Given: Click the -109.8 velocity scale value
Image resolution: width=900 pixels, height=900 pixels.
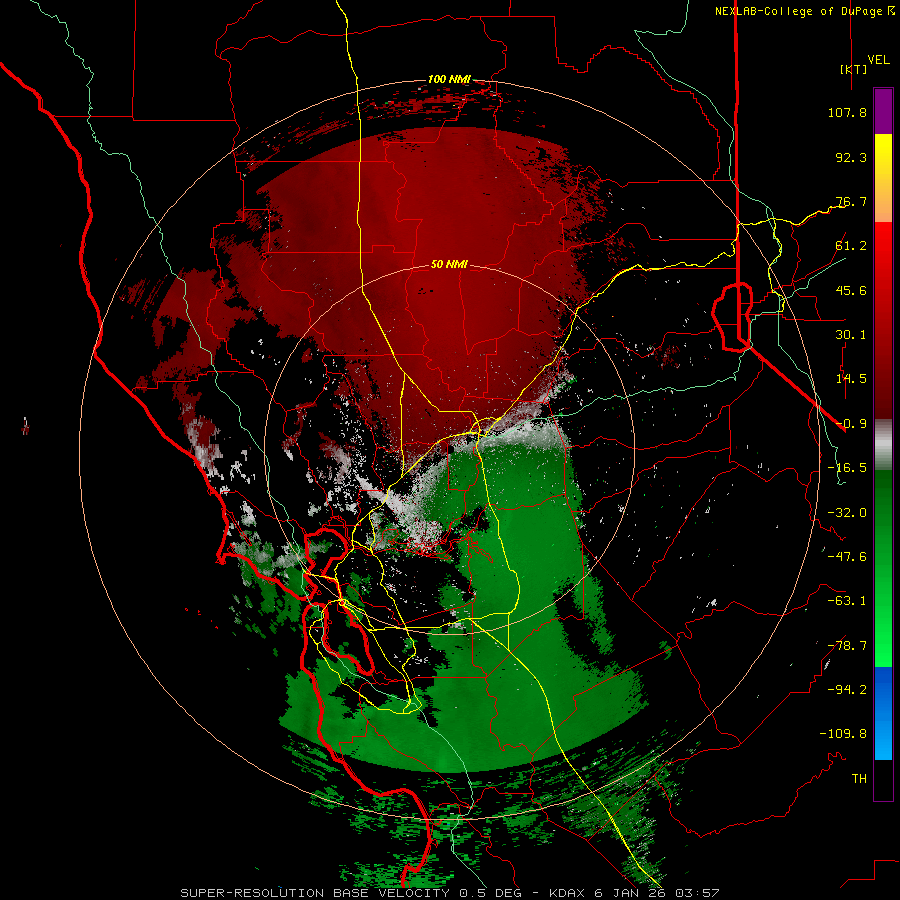Looking at the screenshot, I should (843, 734).
